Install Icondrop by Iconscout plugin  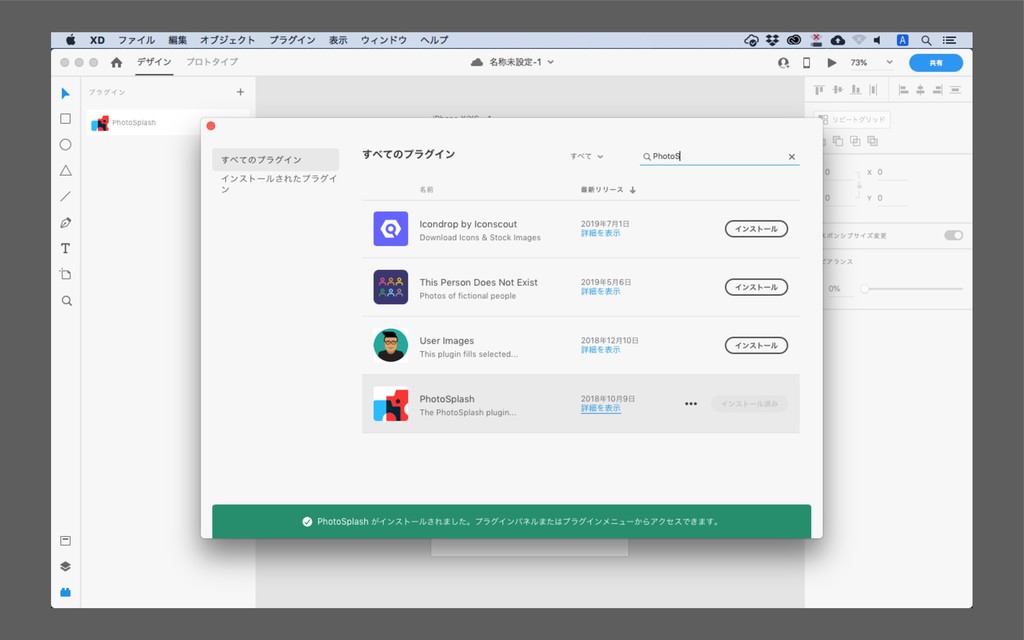756,229
